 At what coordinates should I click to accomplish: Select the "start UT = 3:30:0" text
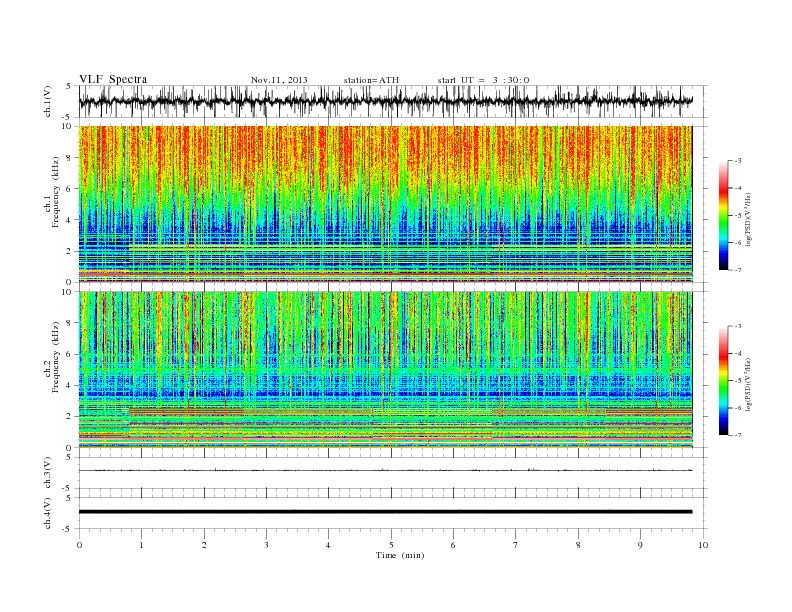point(483,80)
